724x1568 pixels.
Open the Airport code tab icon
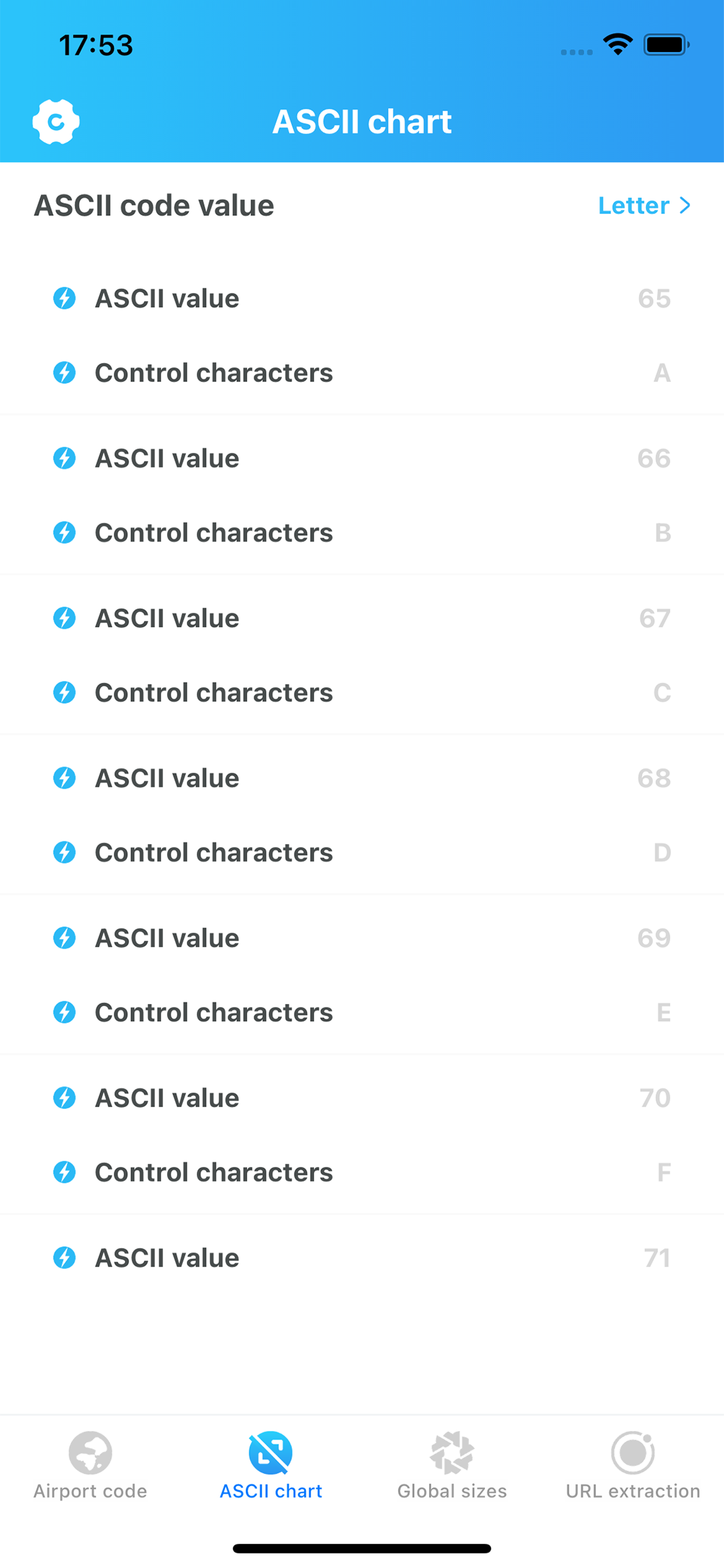(90, 1452)
